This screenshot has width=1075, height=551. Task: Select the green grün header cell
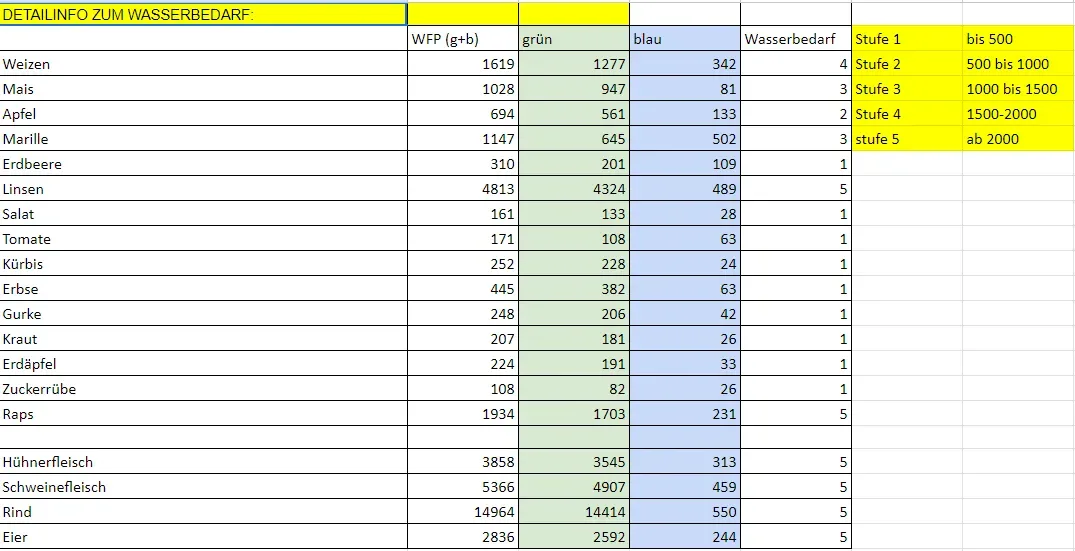pyautogui.click(x=574, y=39)
